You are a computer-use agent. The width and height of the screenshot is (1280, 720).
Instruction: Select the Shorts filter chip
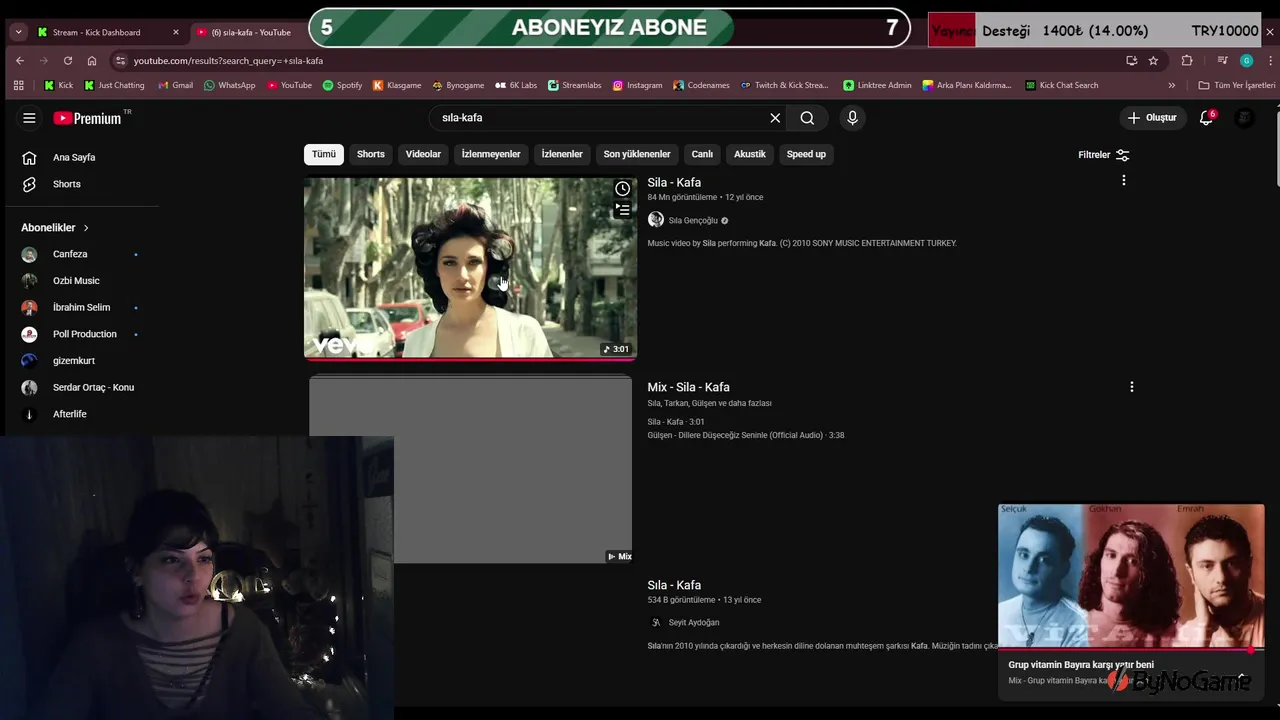371,154
